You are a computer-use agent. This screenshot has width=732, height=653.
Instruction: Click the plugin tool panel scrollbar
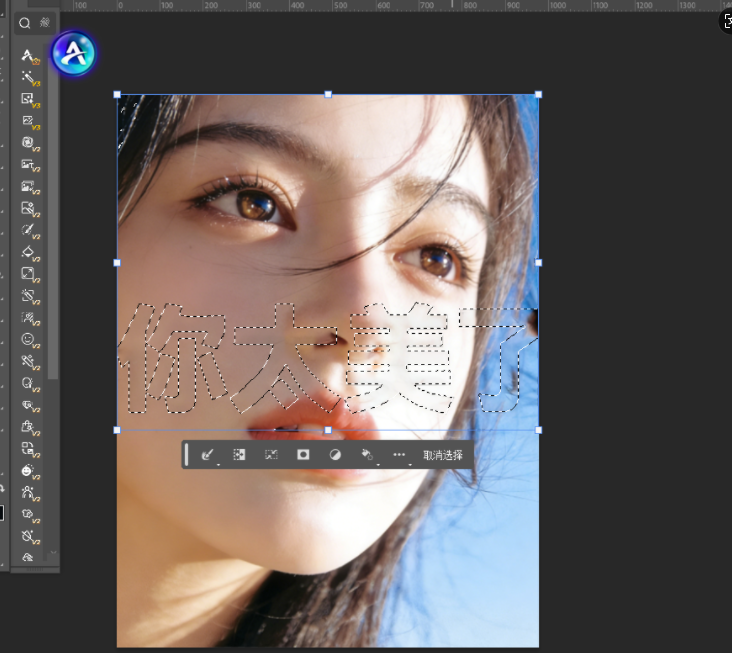pyautogui.click(x=54, y=300)
